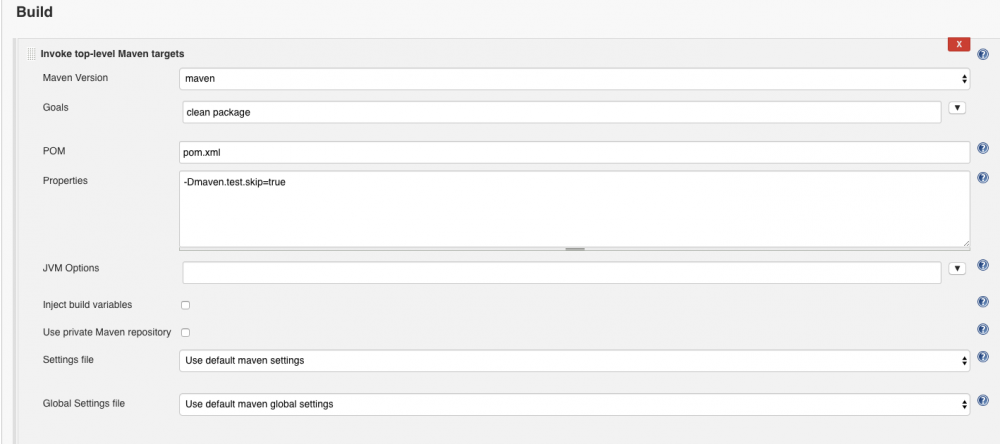Viewport: 1000px width, 444px height.
Task: Click help icon for Invoke top-level Maven targets
Action: (983, 54)
